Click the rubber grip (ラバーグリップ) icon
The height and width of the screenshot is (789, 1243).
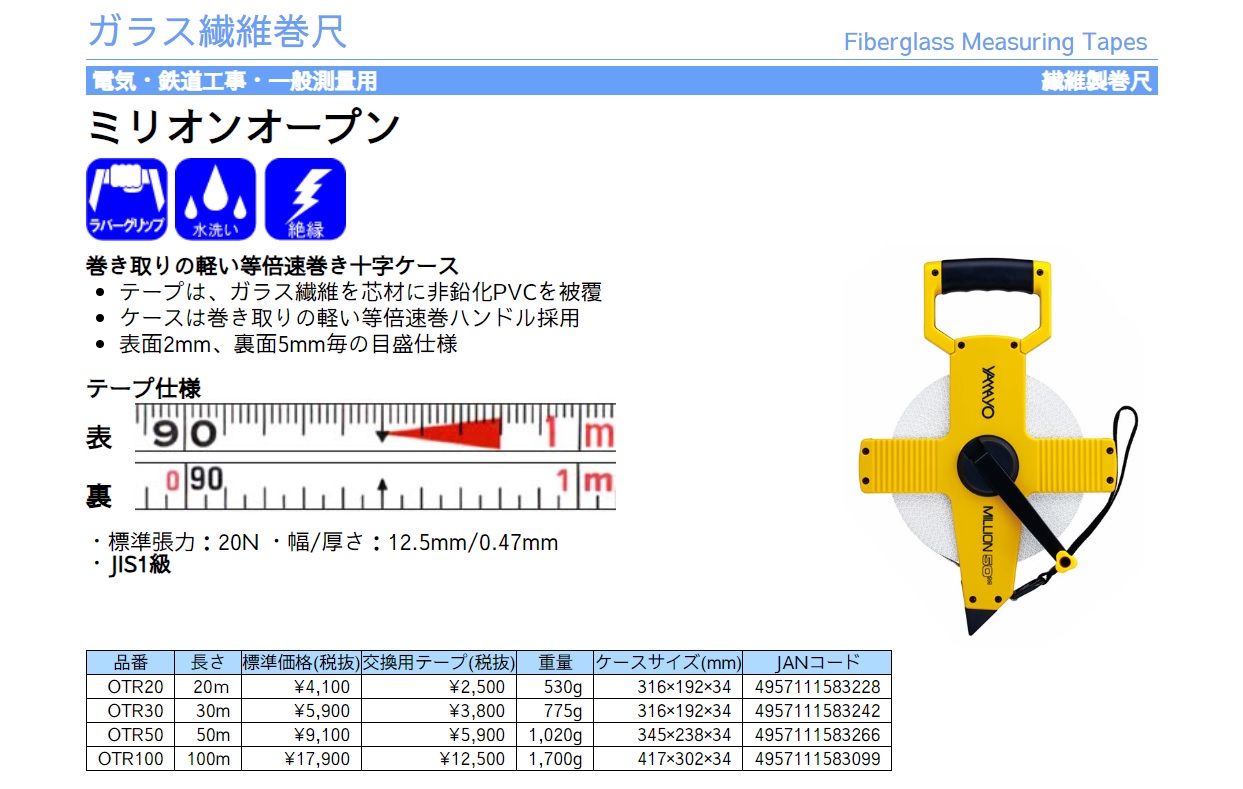[x=127, y=198]
